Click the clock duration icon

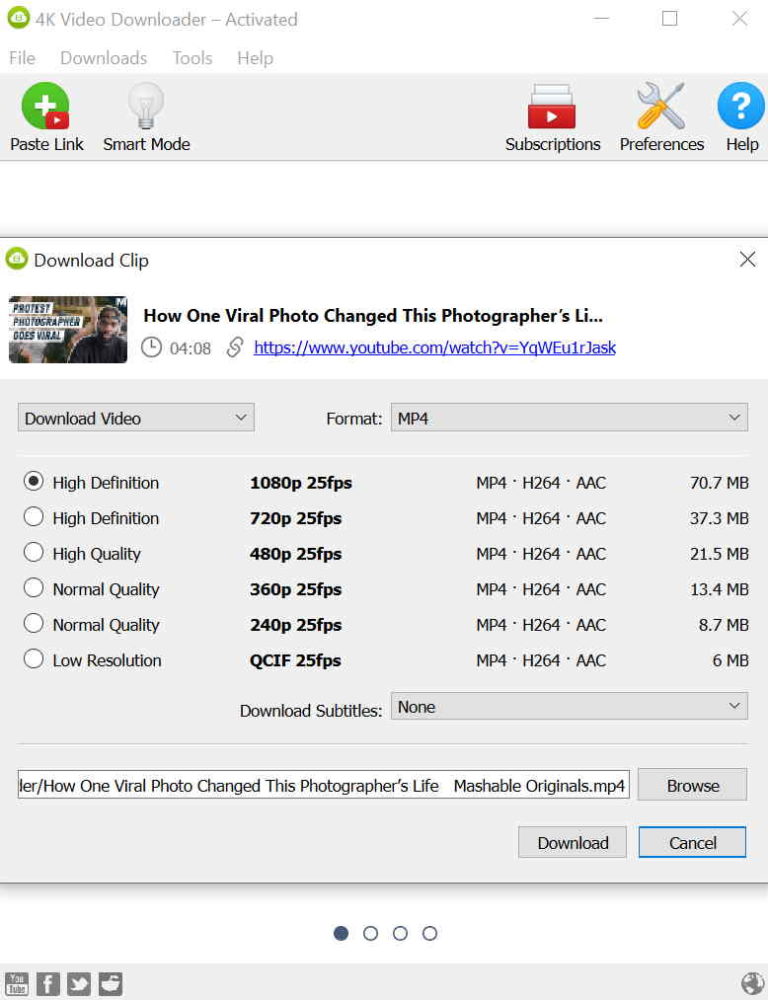click(151, 348)
